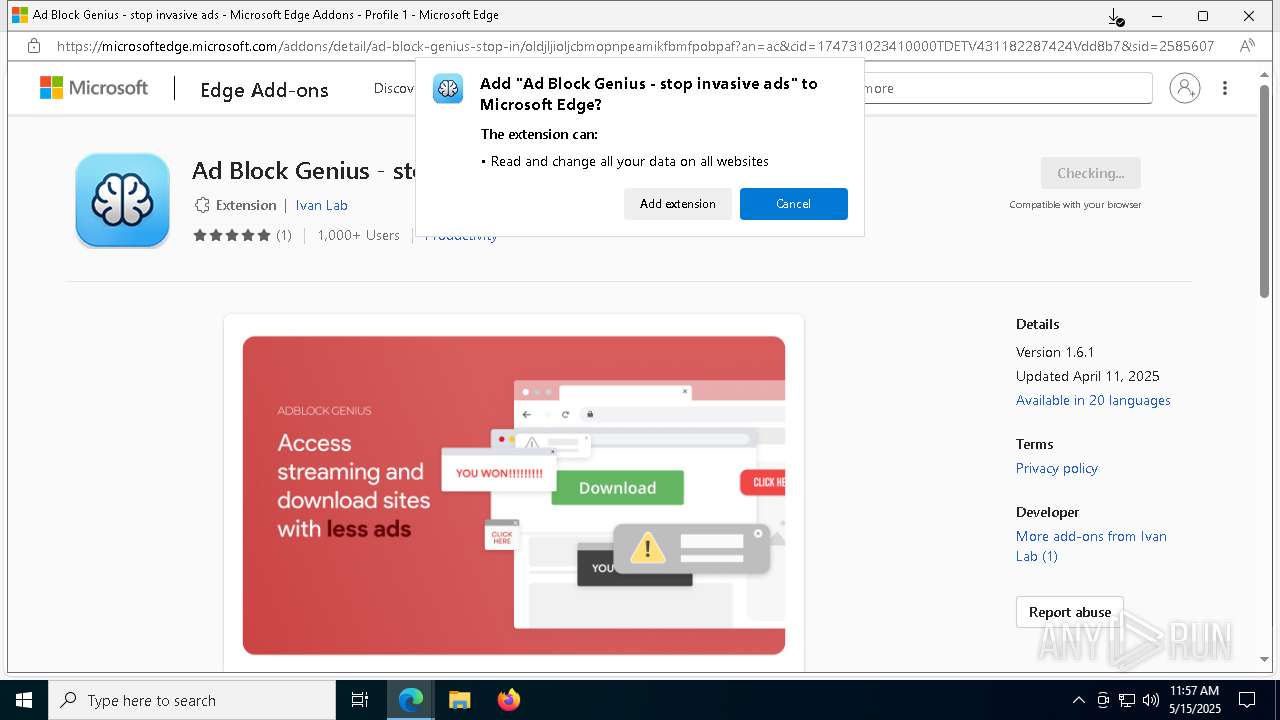Open File Explorer from taskbar

[459, 700]
